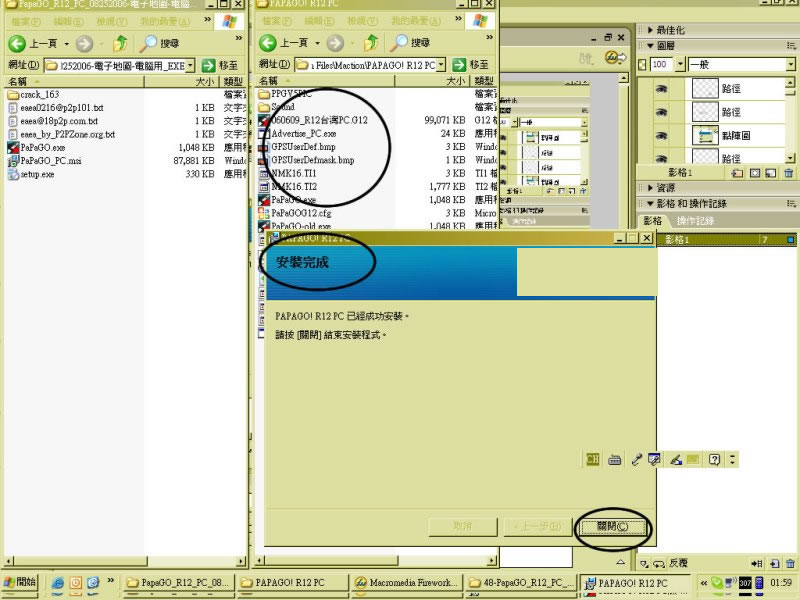Toggle eye visibility of 點陣圖 layer

coord(662,136)
